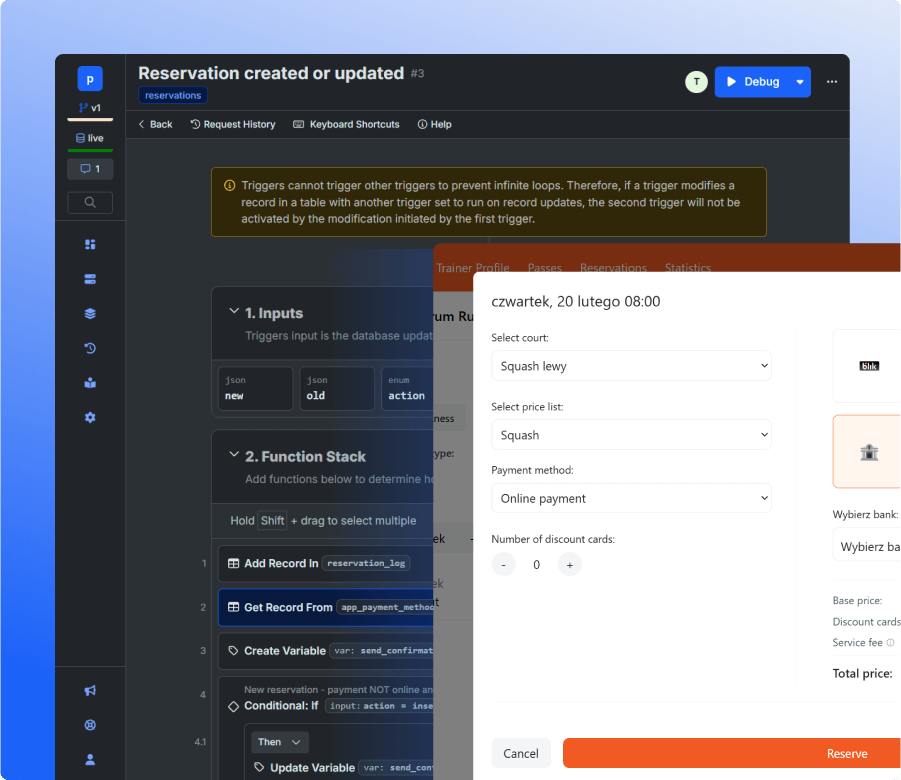This screenshot has width=901, height=780.
Task: Open the Keyboard Shortcuts menu item
Action: click(346, 124)
